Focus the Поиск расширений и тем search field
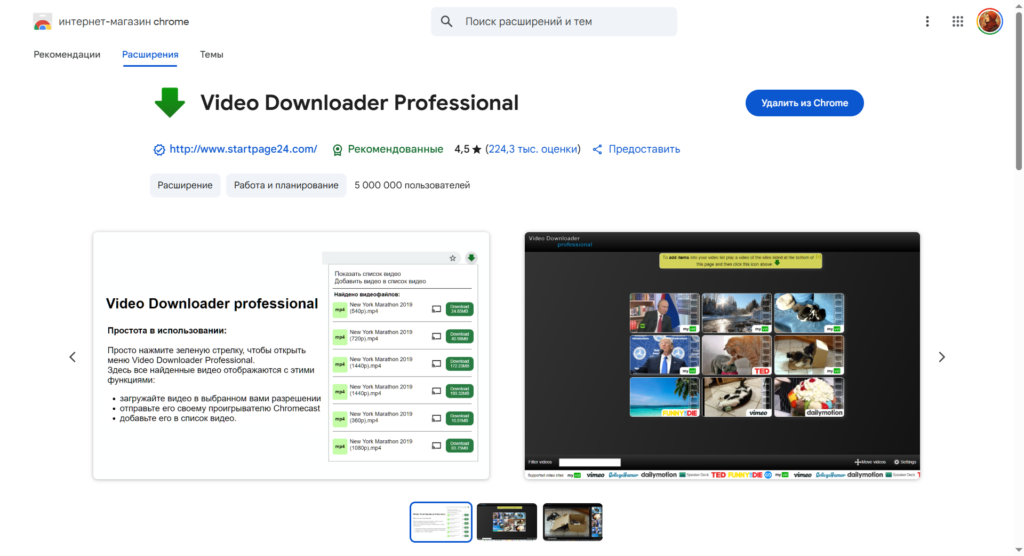The image size is (1024, 556). click(x=554, y=22)
